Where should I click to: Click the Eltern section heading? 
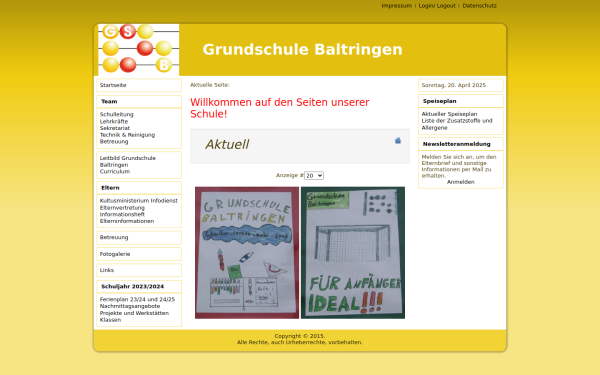coord(110,188)
